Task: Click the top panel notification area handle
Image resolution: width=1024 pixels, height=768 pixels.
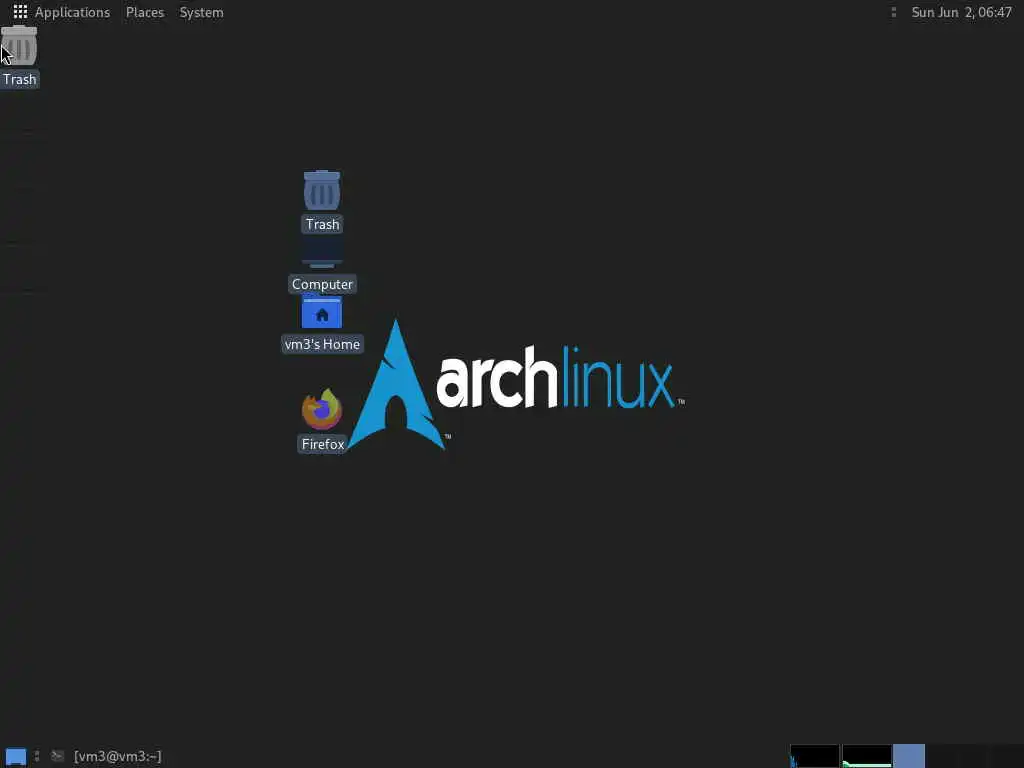Action: click(x=893, y=12)
